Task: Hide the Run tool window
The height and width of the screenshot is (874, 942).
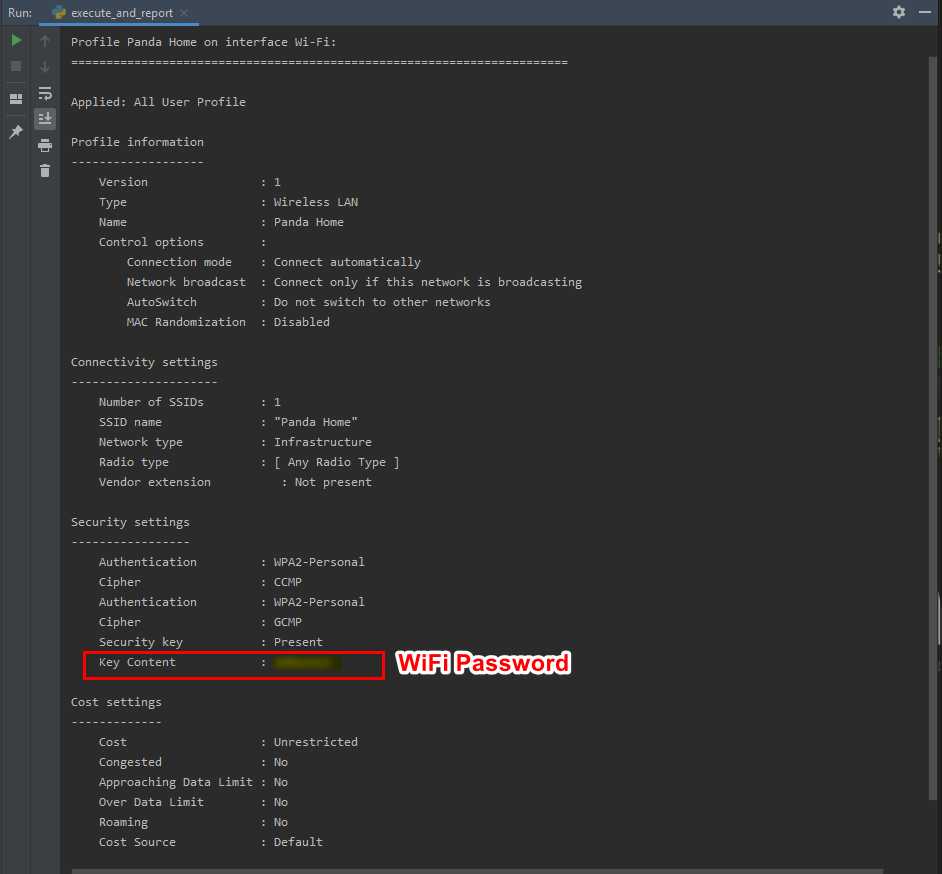Action: [x=925, y=12]
